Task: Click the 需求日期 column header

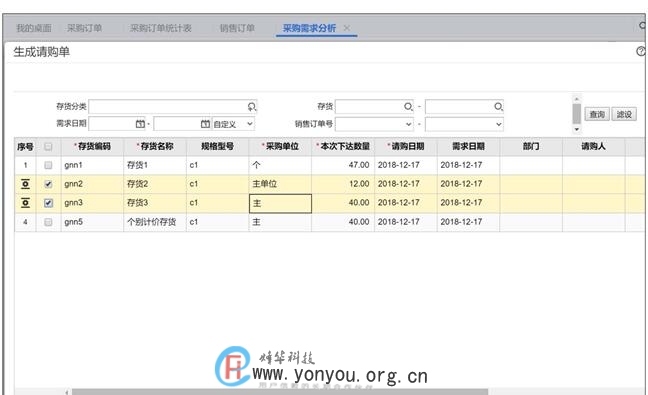Action: coord(468,146)
